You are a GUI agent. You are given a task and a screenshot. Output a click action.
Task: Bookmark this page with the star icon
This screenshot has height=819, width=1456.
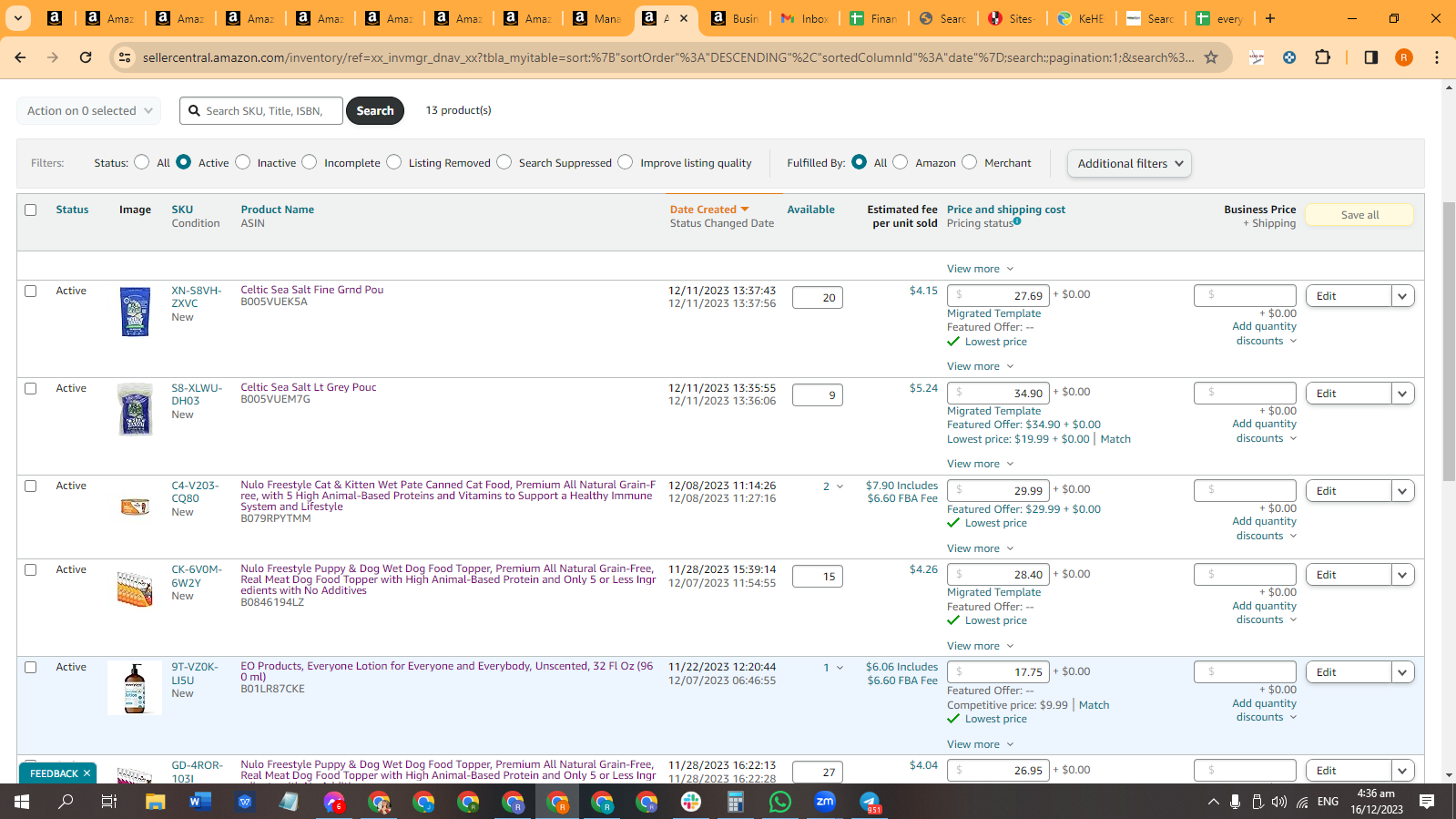click(x=1211, y=57)
